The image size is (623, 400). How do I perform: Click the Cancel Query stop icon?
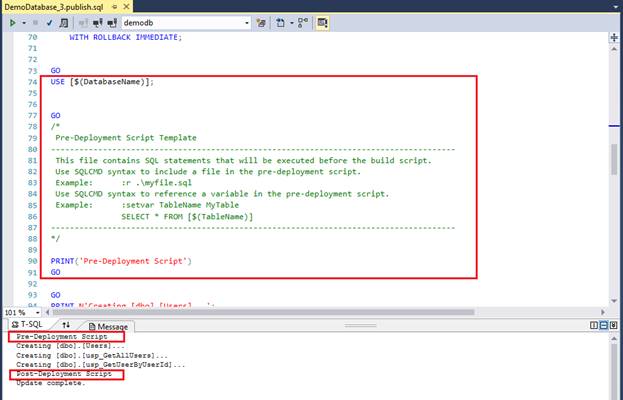pos(35,23)
